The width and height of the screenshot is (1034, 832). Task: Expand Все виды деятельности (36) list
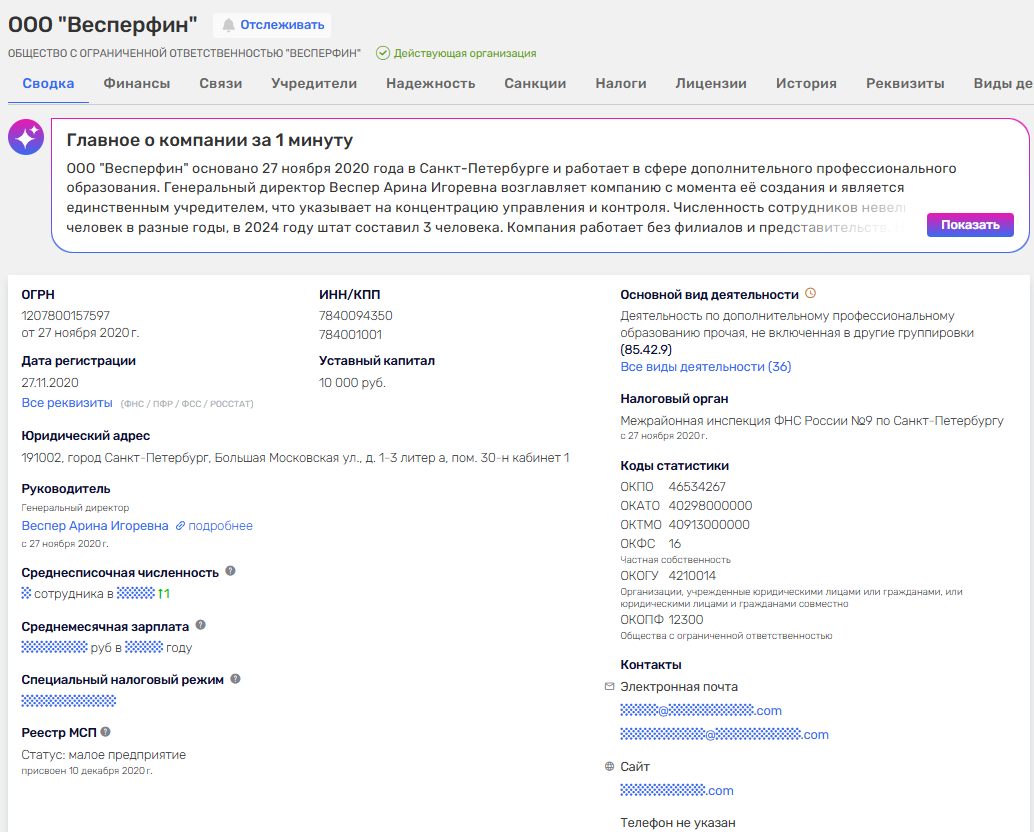pos(705,367)
